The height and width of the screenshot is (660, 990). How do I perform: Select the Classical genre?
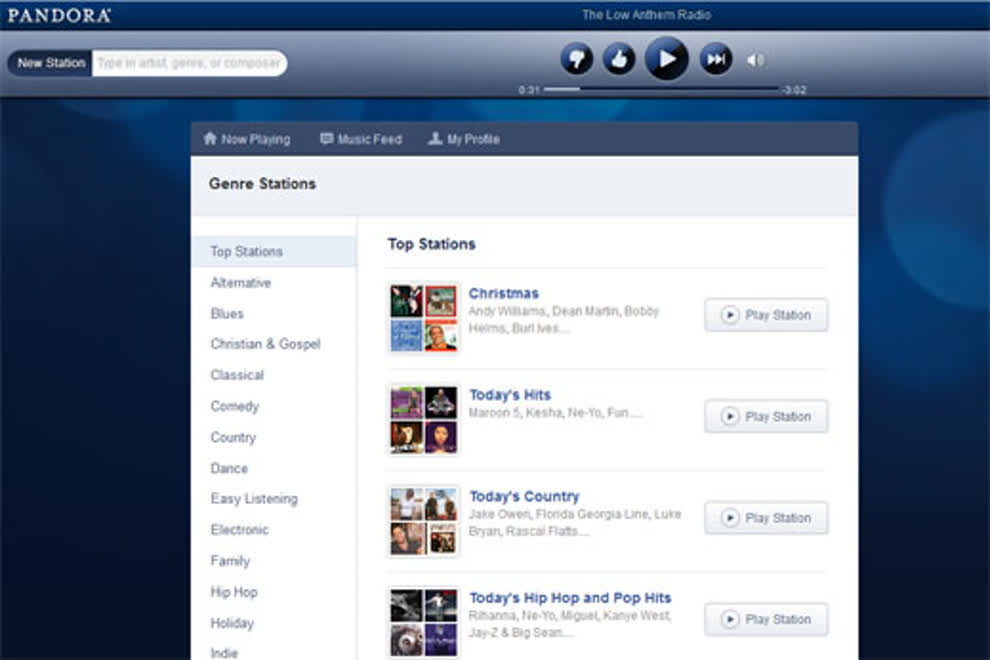click(237, 375)
